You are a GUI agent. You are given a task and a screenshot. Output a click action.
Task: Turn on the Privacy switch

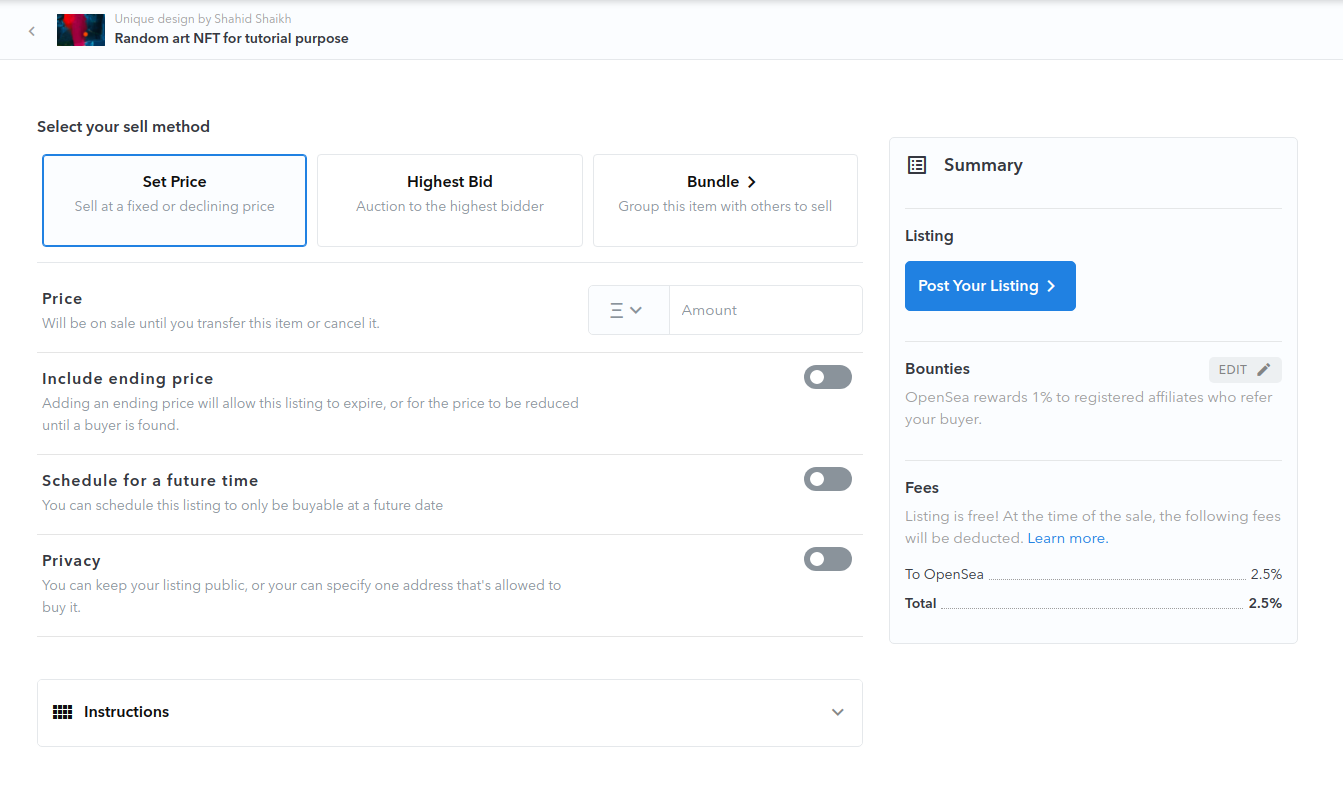coord(828,559)
